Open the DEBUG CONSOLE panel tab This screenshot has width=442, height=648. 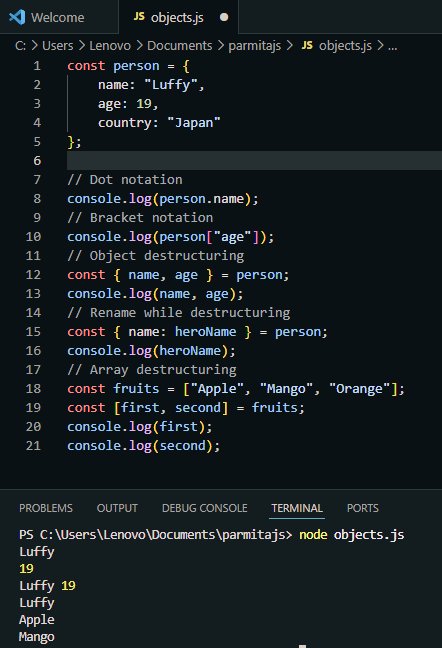tap(205, 508)
